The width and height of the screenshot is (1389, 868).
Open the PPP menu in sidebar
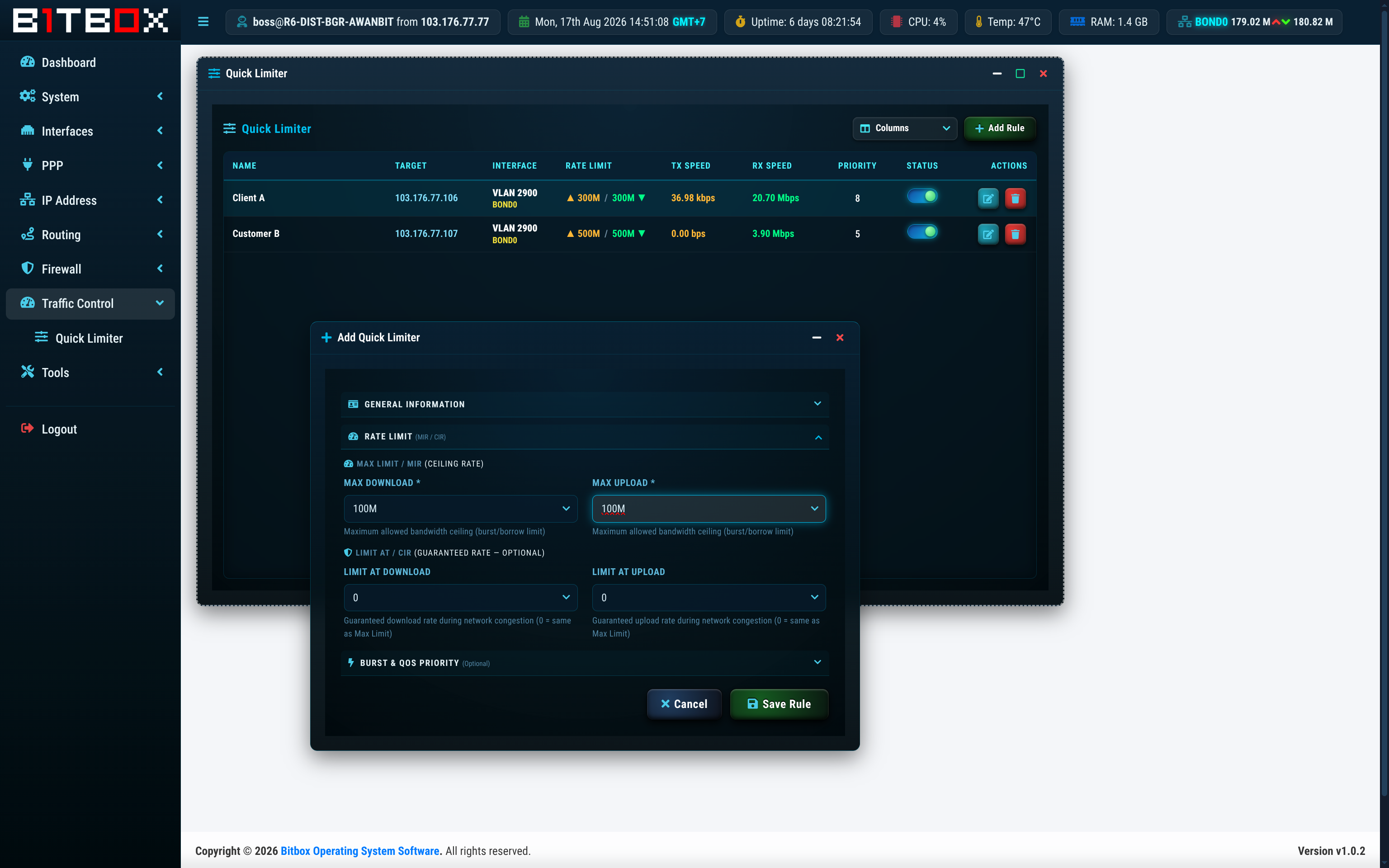coord(90,165)
